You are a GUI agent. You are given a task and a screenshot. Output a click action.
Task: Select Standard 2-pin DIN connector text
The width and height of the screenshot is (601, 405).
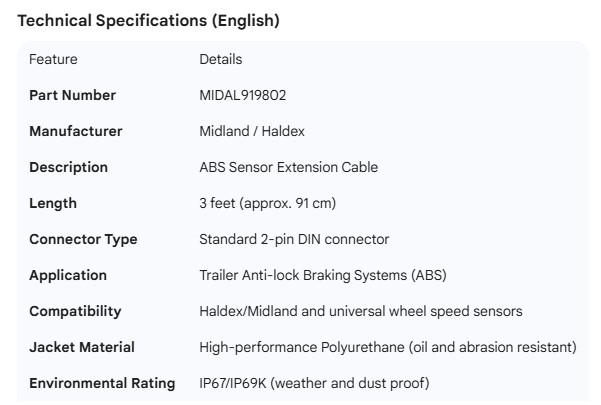[294, 240]
